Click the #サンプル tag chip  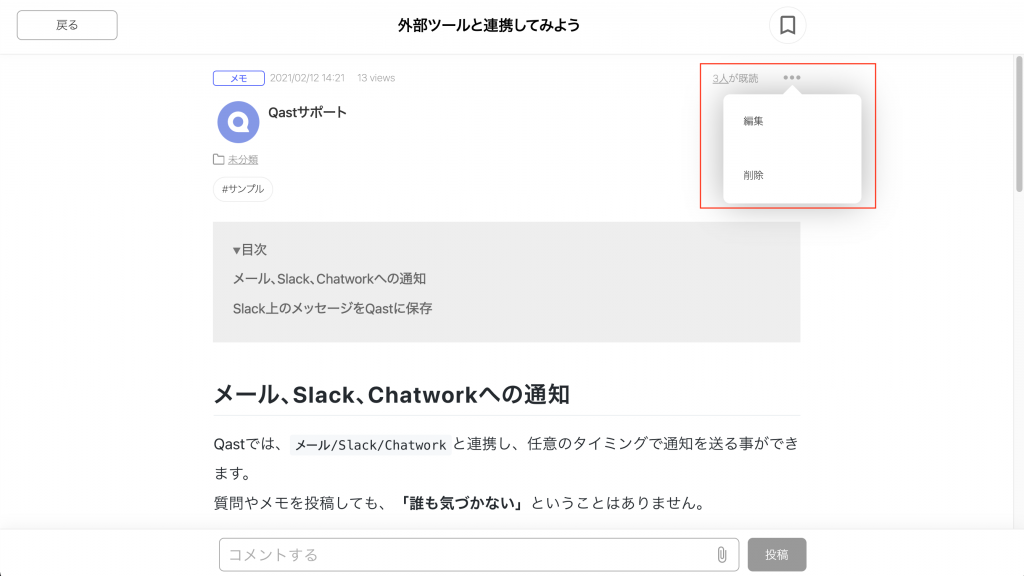242,189
